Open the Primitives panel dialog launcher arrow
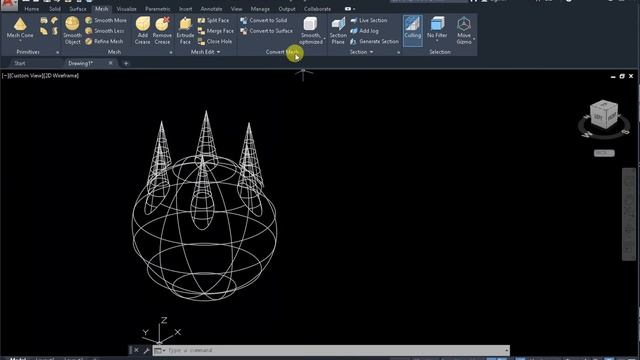The image size is (640, 360). tap(57, 53)
